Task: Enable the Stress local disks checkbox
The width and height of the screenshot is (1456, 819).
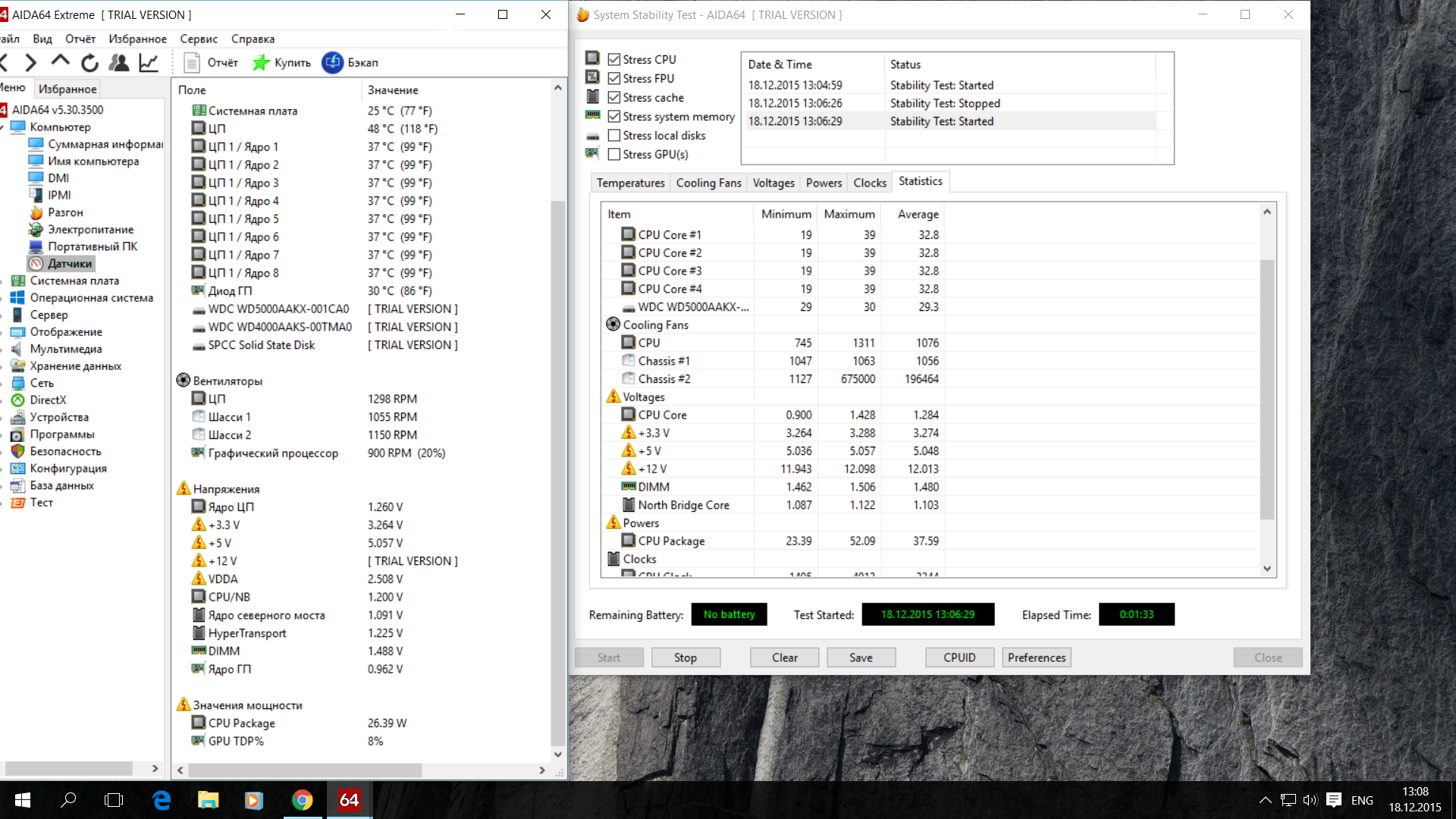Action: [614, 136]
